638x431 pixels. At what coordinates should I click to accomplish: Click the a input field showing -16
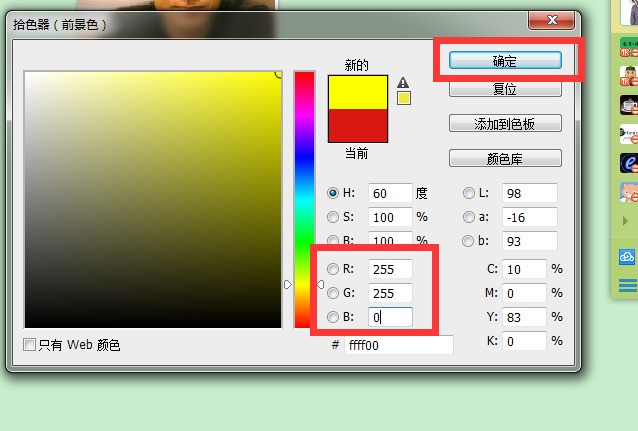(x=529, y=217)
